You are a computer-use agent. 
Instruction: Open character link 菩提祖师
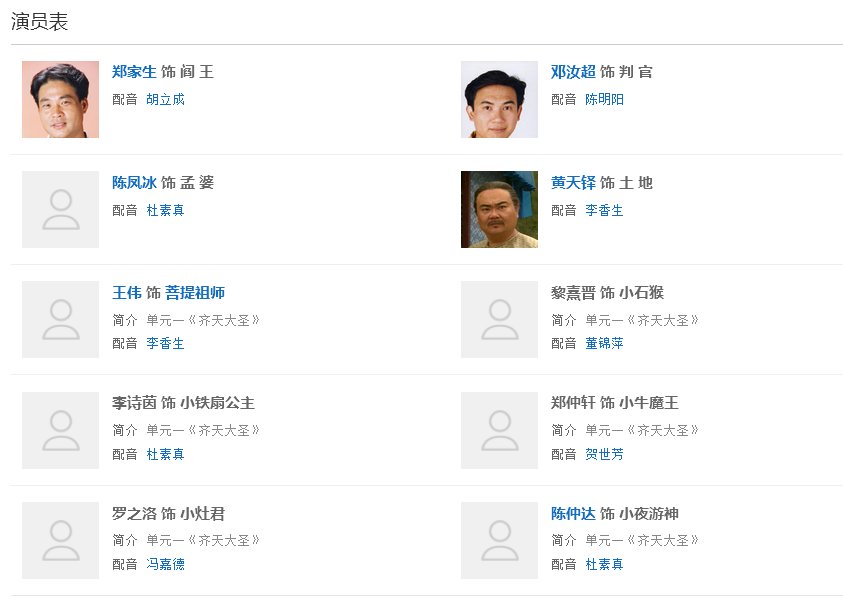tap(195, 293)
